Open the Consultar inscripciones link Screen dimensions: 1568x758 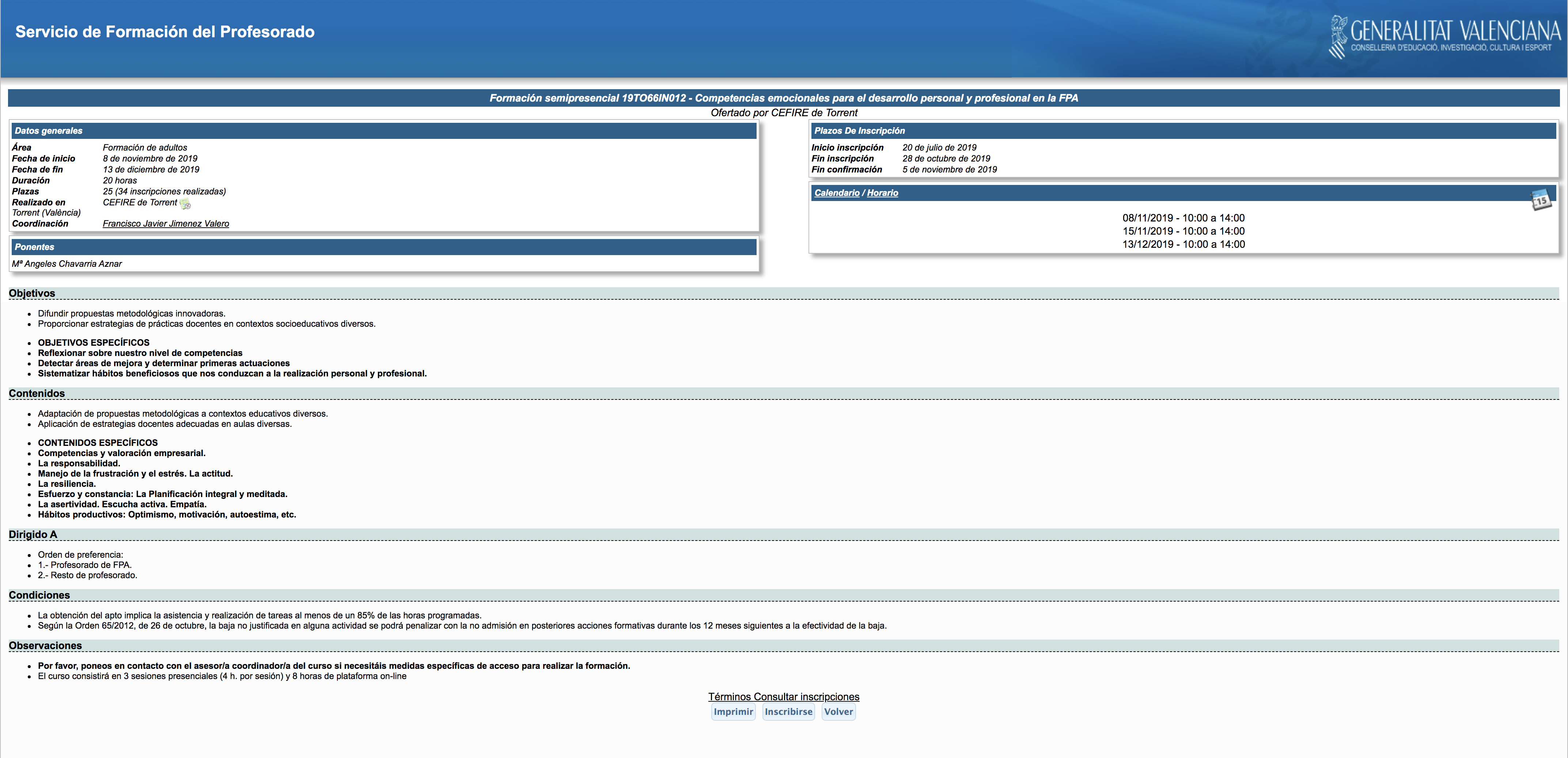click(807, 697)
